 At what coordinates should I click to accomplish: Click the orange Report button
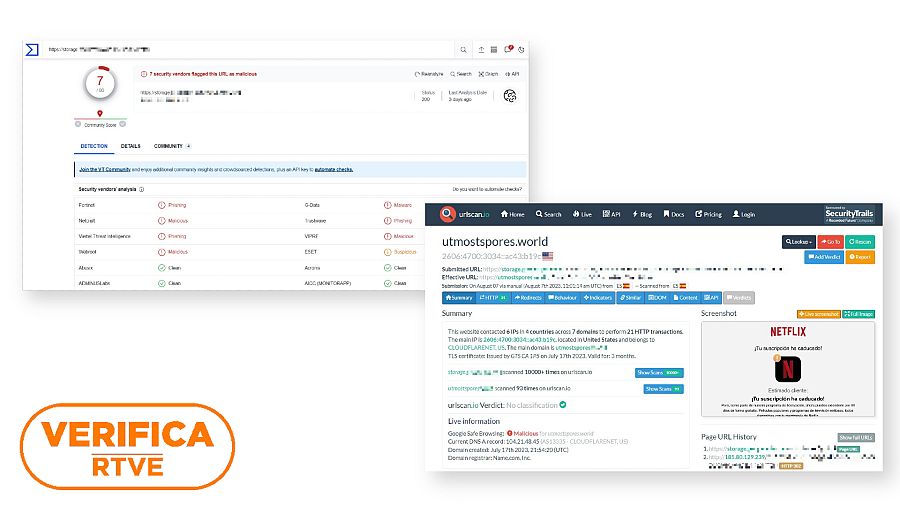click(860, 257)
